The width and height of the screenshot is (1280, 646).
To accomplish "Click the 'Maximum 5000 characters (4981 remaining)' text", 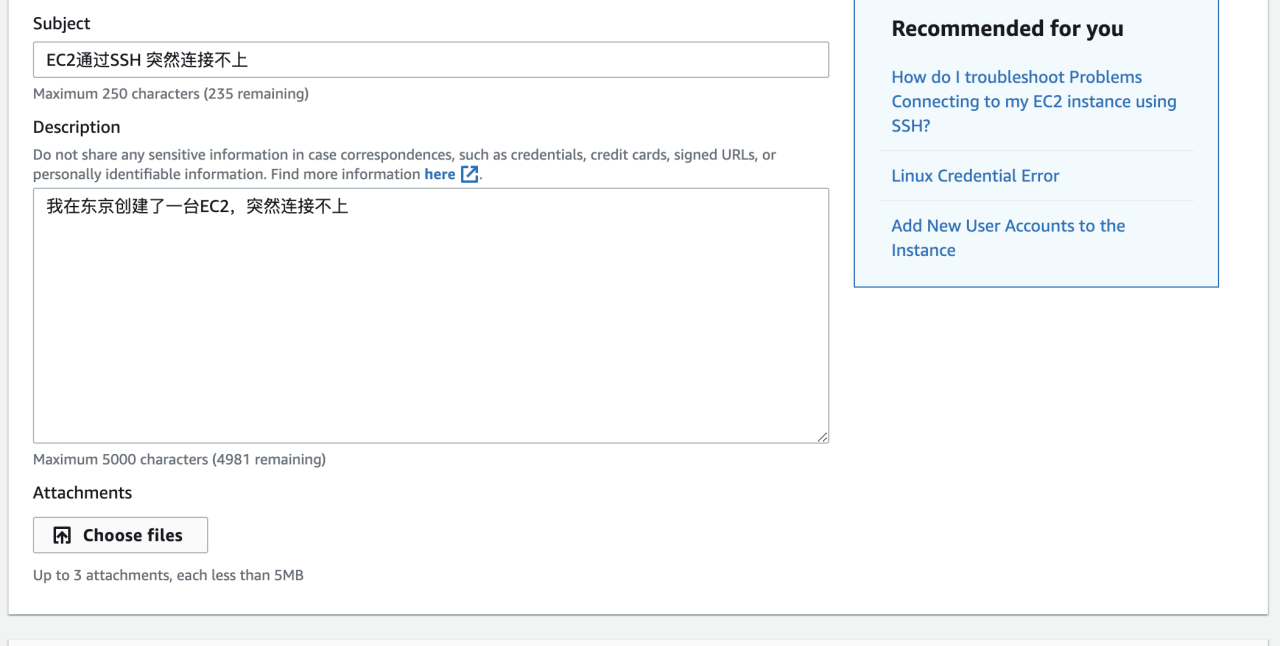I will point(179,460).
